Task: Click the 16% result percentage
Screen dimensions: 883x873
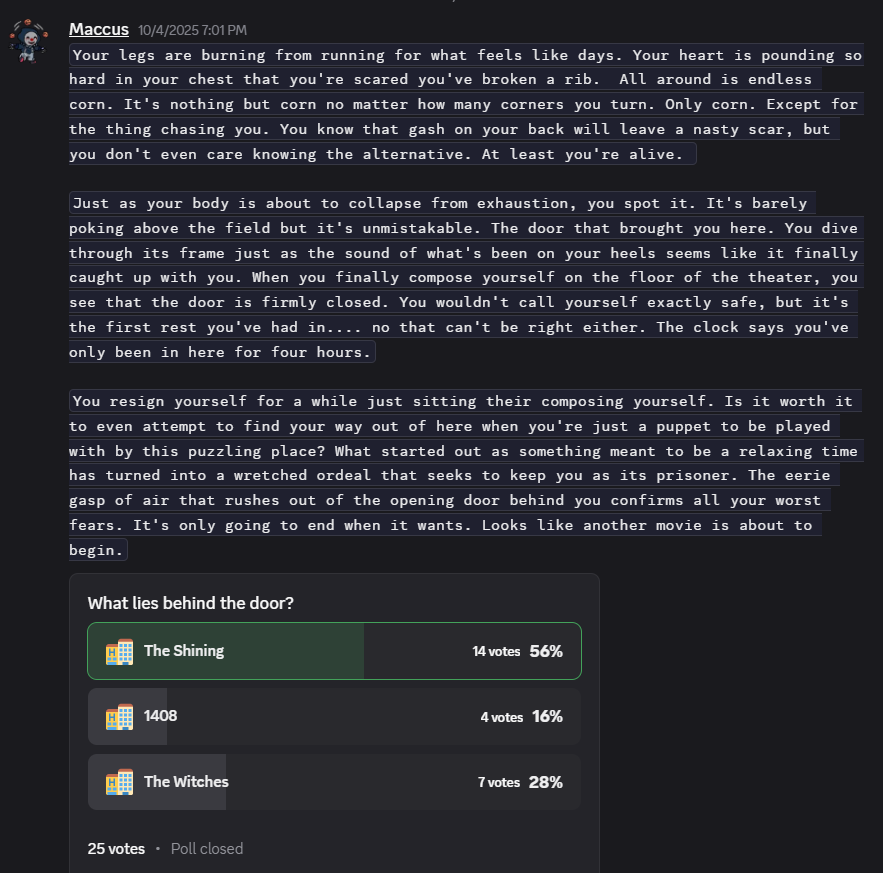Action: coord(547,717)
